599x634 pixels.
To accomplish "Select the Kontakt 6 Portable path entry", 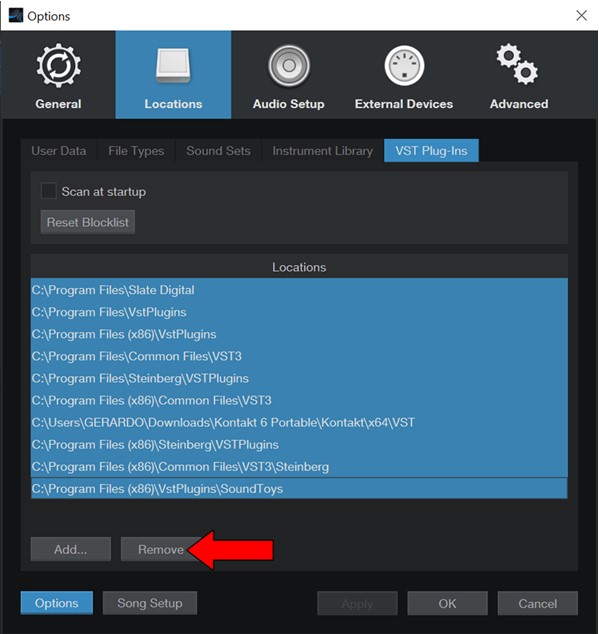I will pos(299,423).
